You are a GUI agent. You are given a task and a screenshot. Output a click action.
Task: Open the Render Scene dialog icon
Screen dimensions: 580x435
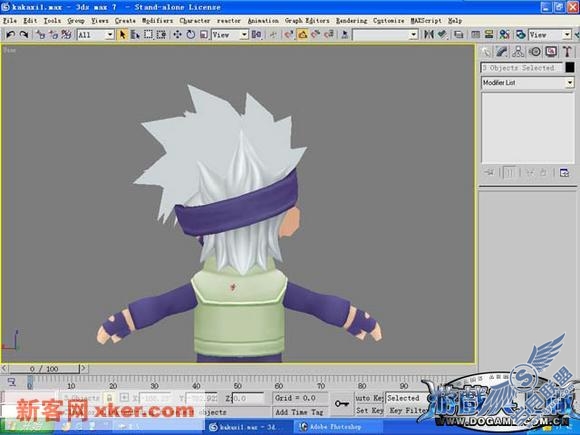[521, 35]
